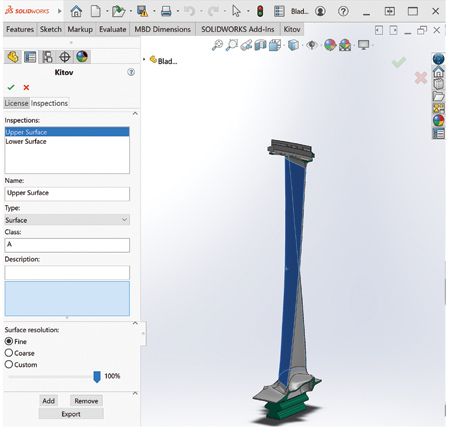Open the Kitov panel help icon

pos(131,72)
